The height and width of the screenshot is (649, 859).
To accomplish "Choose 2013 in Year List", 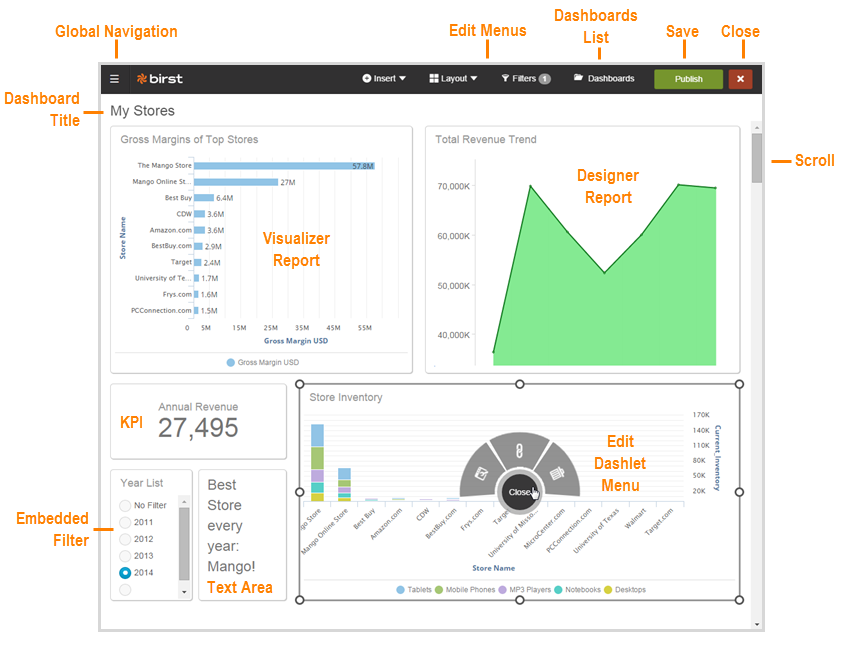I will point(125,556).
